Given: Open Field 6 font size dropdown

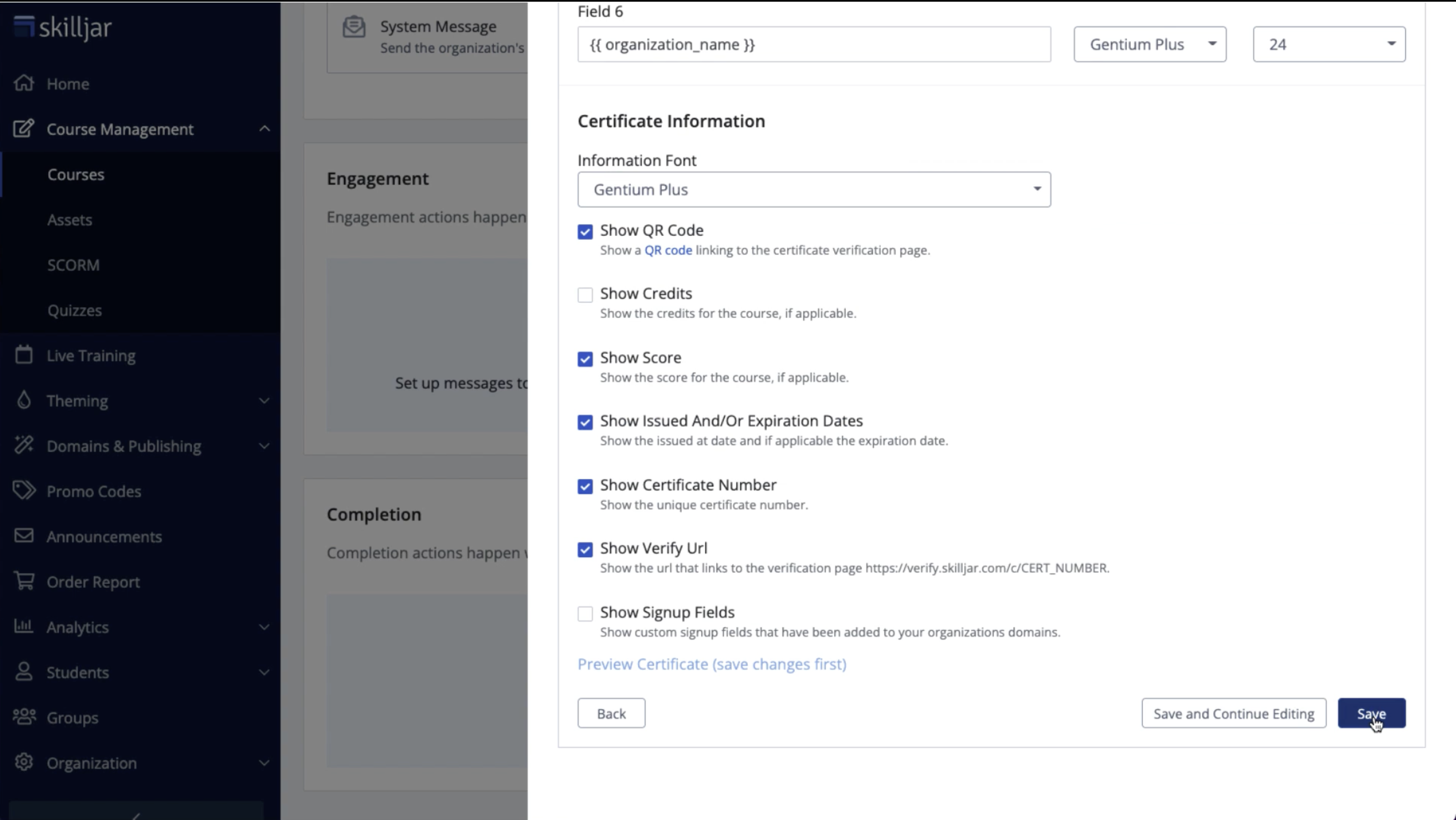Looking at the screenshot, I should [x=1329, y=45].
